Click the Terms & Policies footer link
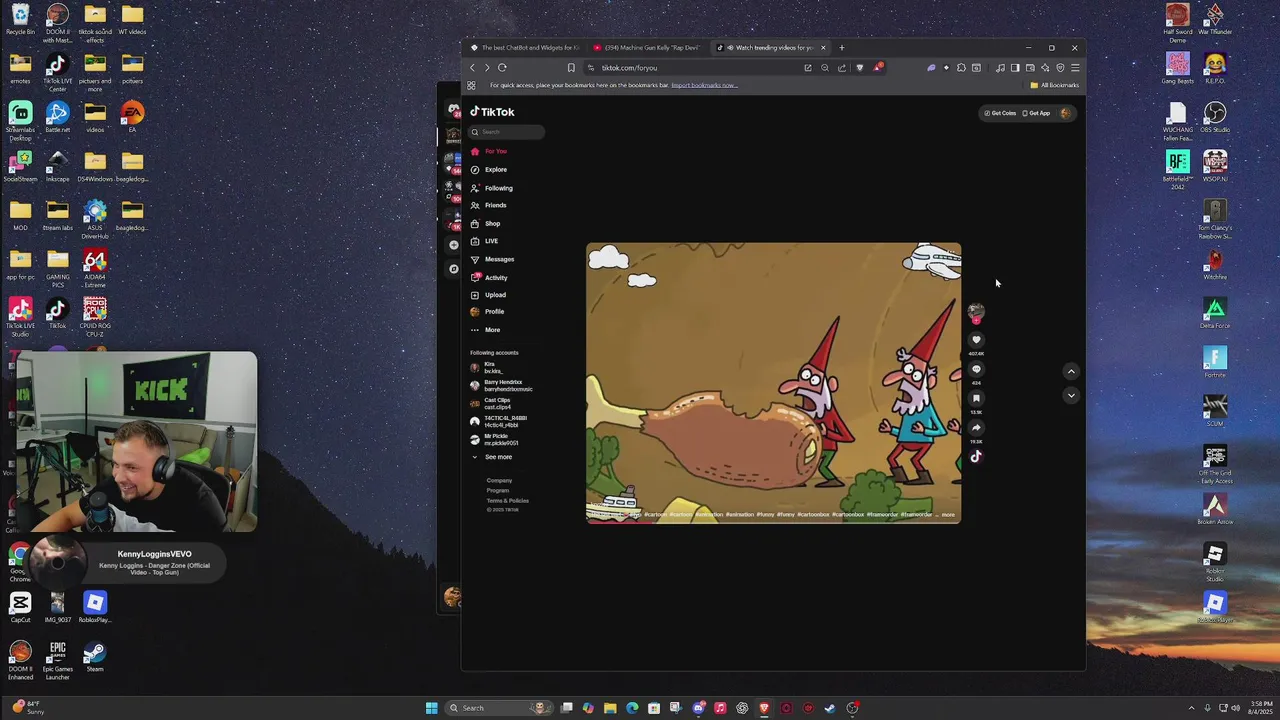Viewport: 1280px width, 720px height. [507, 501]
